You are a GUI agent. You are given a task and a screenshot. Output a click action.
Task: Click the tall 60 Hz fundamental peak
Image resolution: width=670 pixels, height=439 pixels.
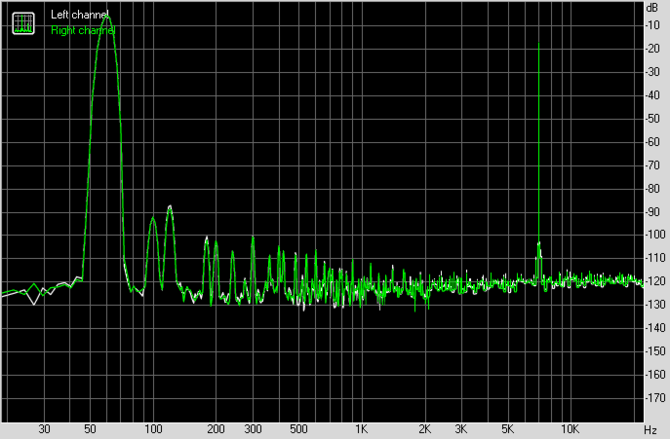106,17
